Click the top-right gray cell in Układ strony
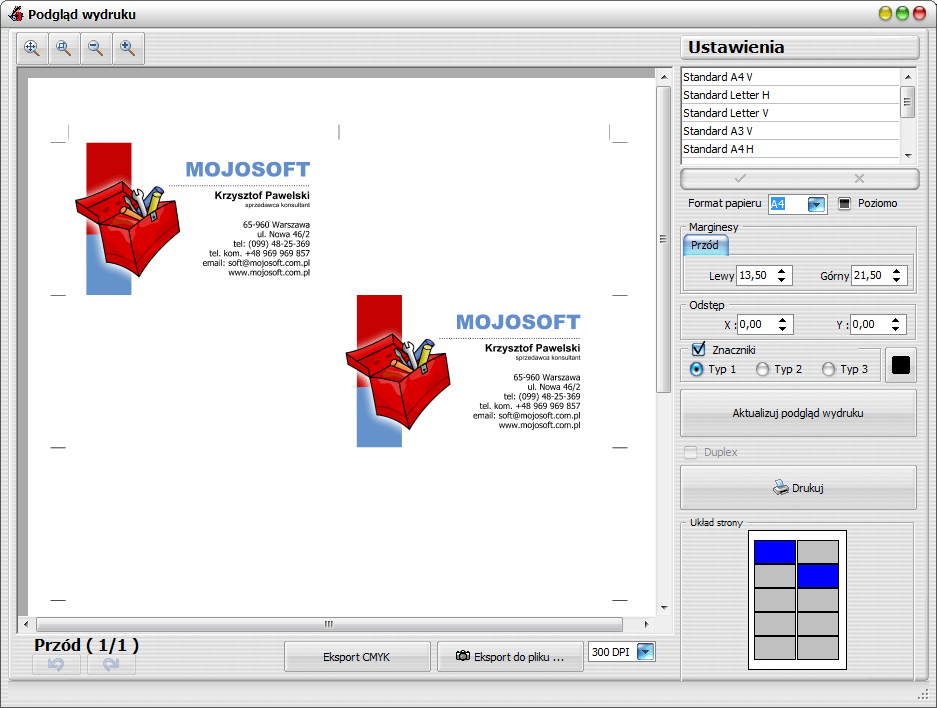This screenshot has height=708, width=937. 818,552
